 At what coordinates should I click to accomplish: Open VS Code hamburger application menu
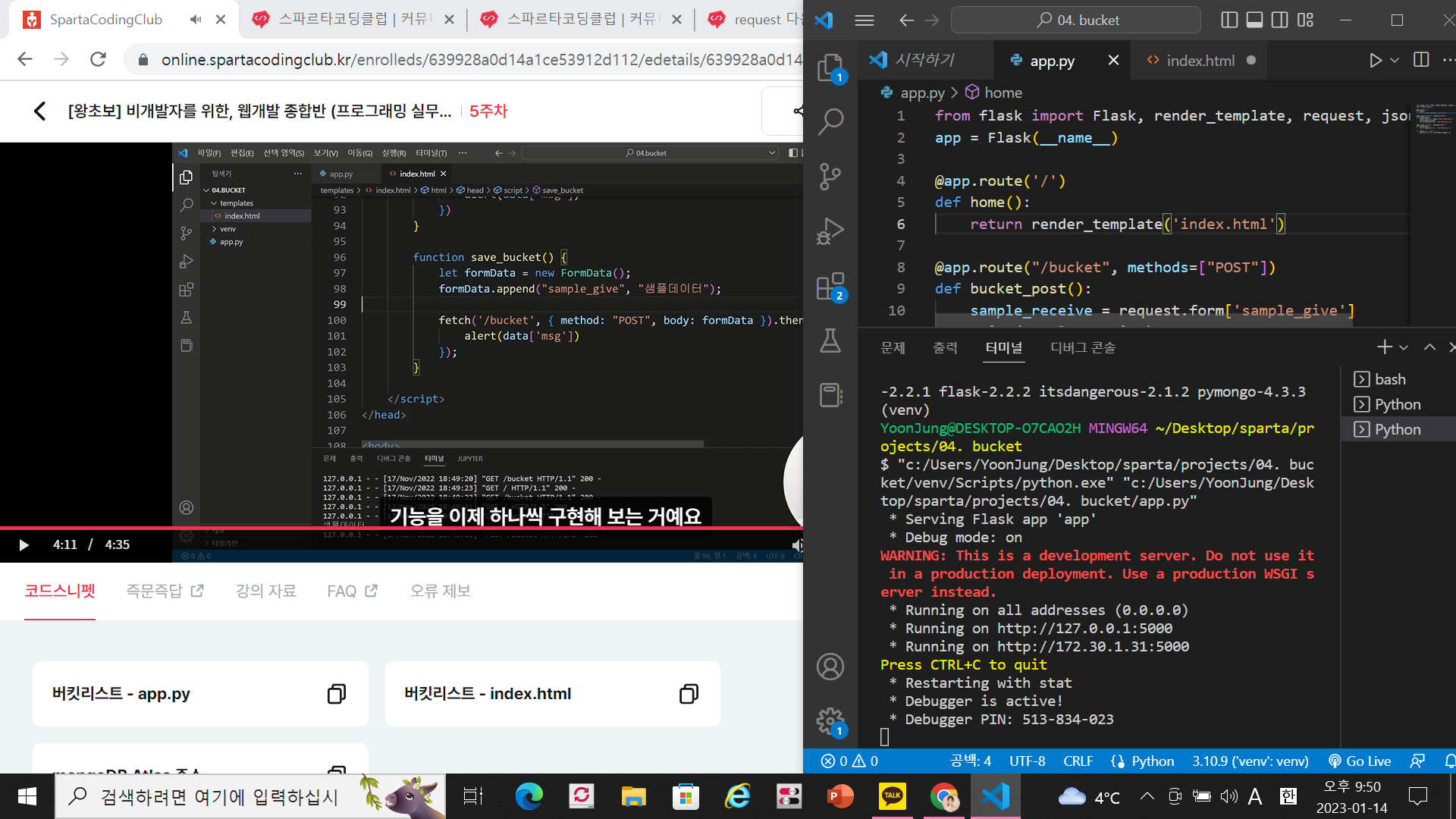coord(864,20)
